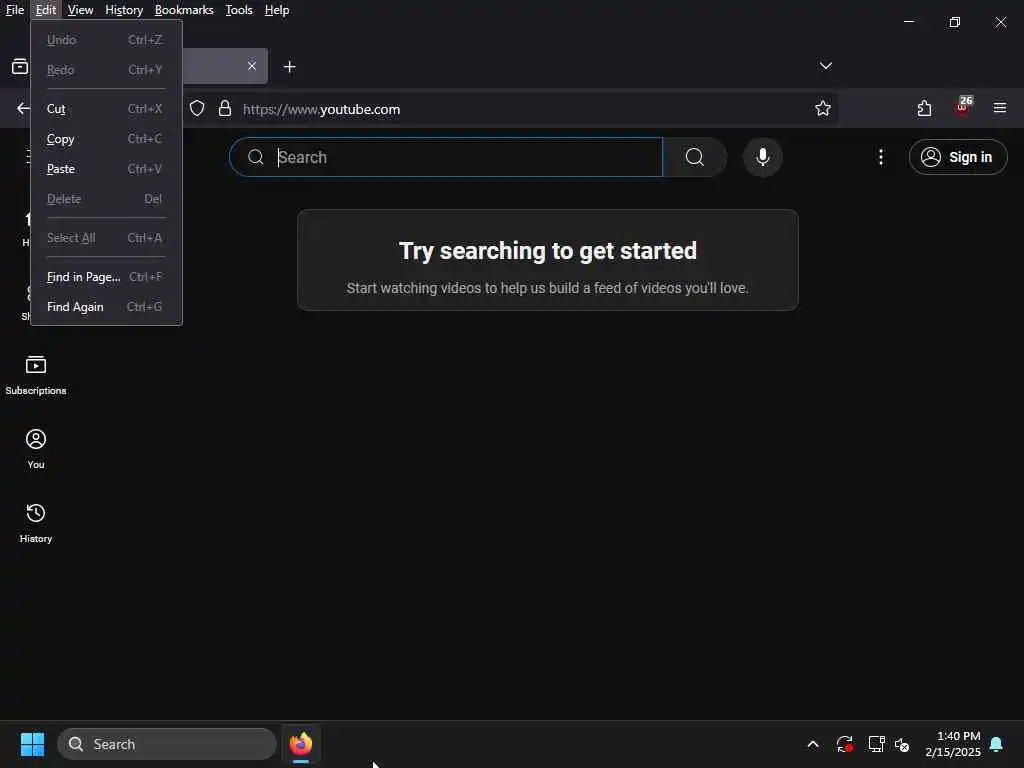Click the site security padlock icon
This screenshot has height=768, width=1024.
pos(225,108)
